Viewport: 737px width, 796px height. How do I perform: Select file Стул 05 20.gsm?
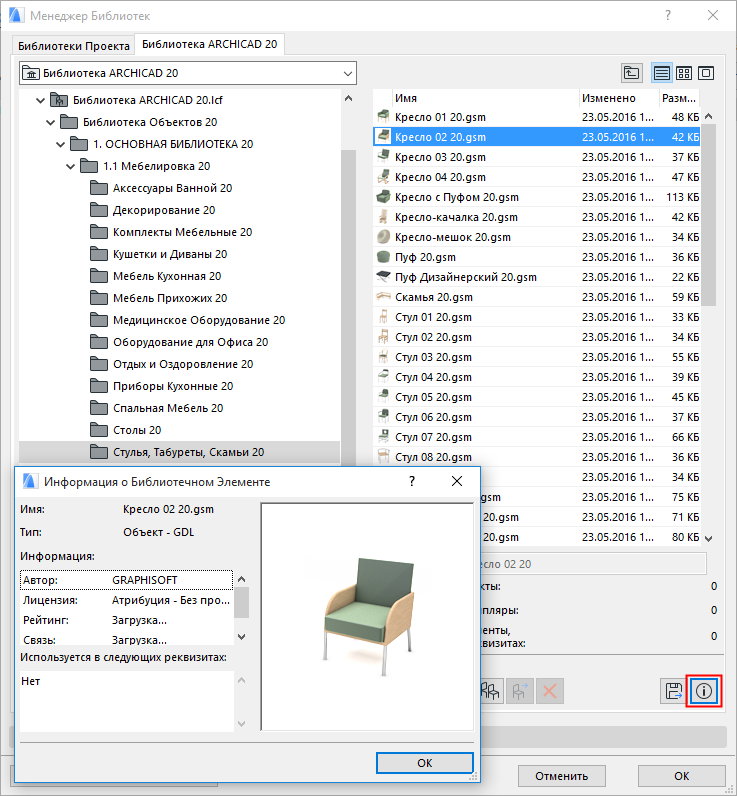click(x=537, y=397)
